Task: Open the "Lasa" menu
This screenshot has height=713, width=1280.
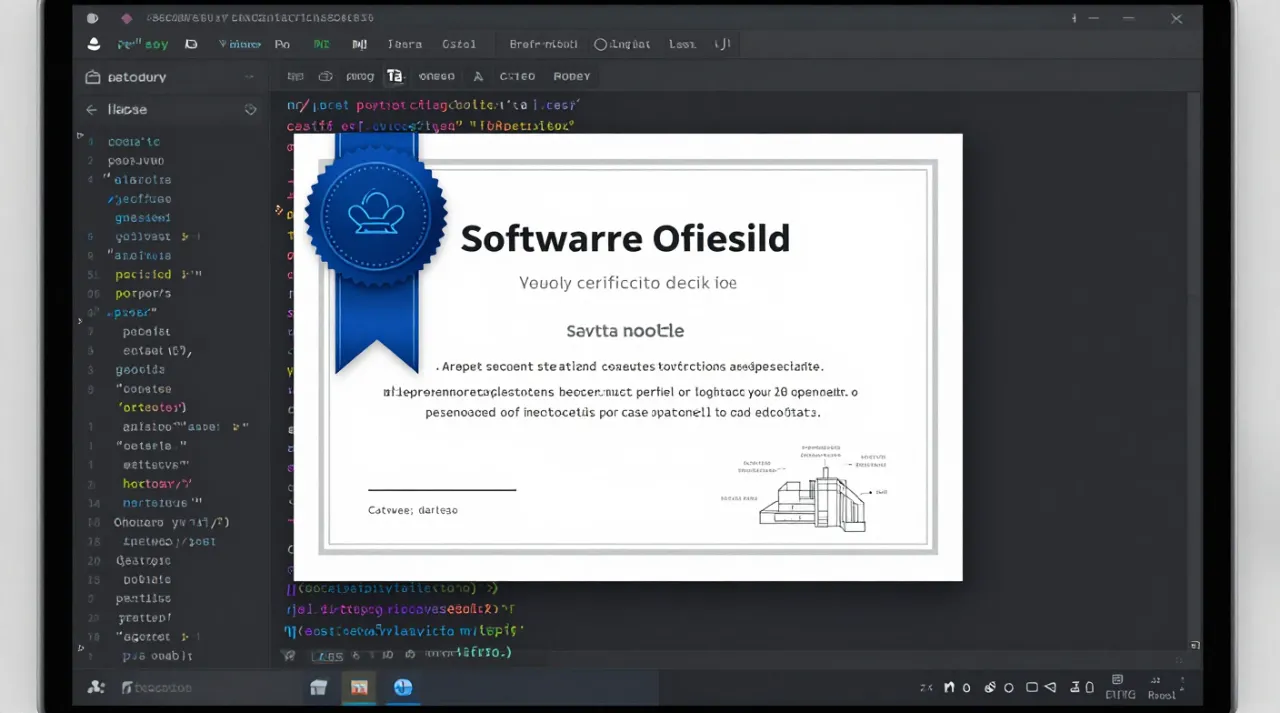Action: [682, 45]
